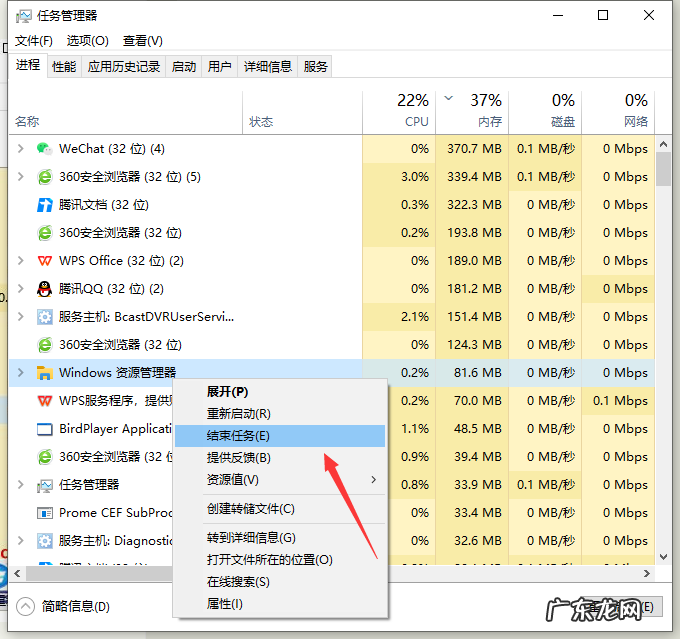Screen dimensions: 680x639
Task: Click the 81.6 MB memory cell
Action: point(472,373)
